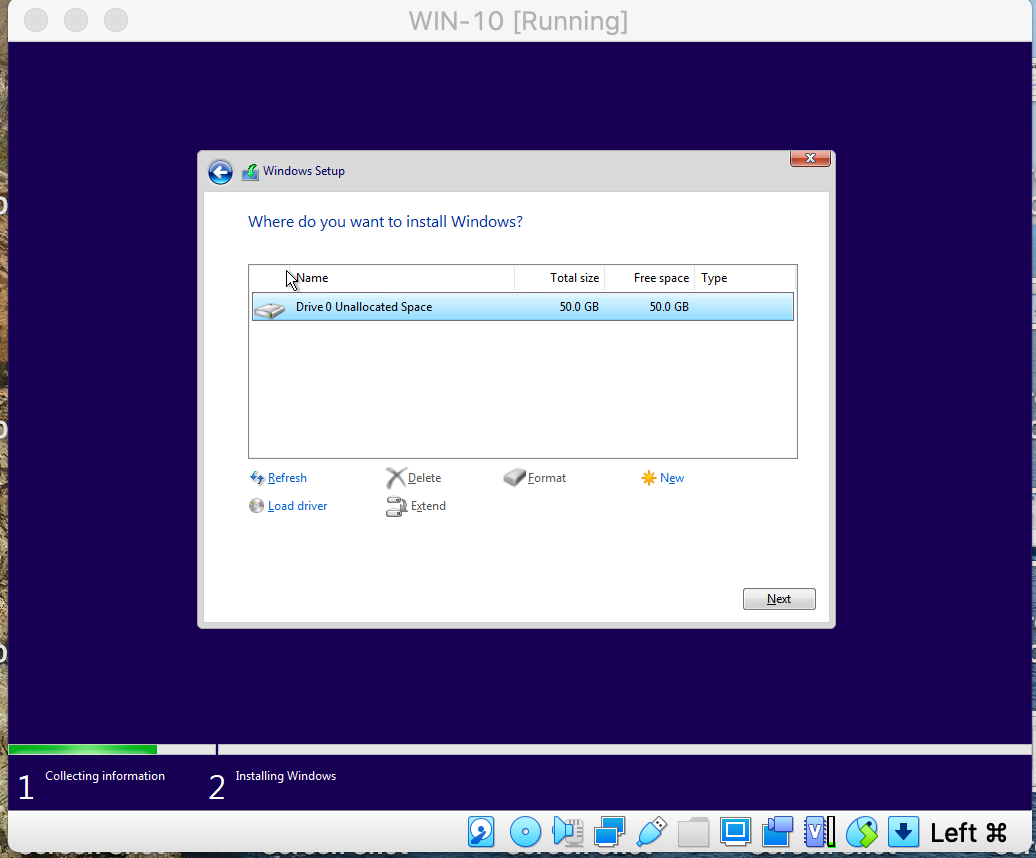The width and height of the screenshot is (1036, 858).
Task: Open VirtualBox recording indicator
Action: click(x=778, y=832)
